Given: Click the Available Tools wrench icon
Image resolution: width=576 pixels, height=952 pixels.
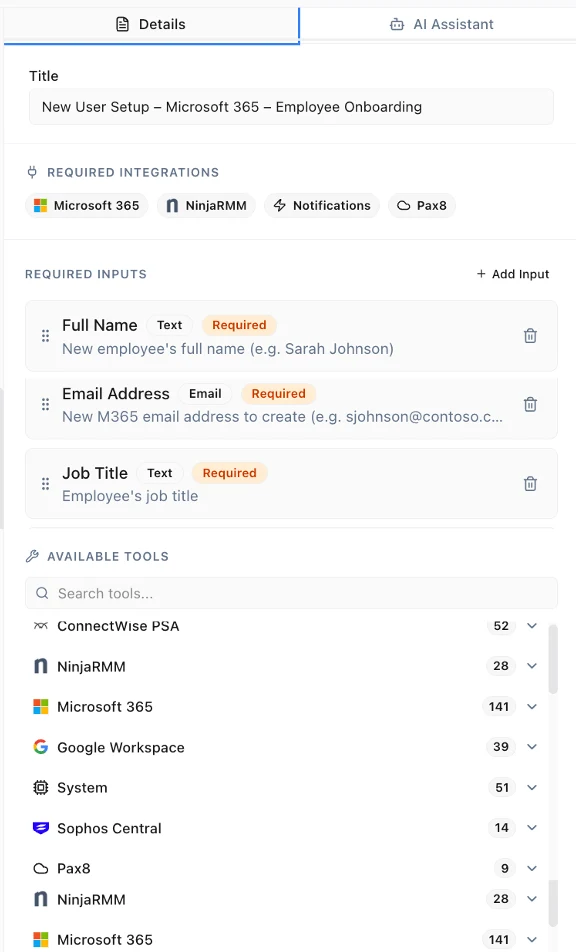Looking at the screenshot, I should pyautogui.click(x=32, y=556).
